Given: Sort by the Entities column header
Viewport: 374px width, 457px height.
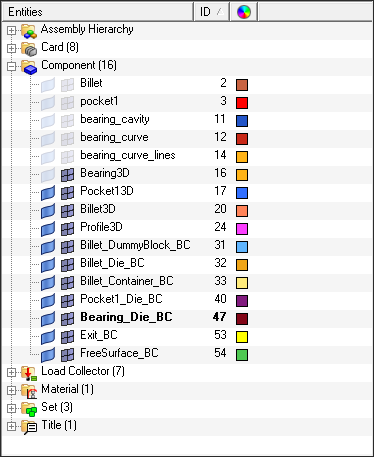Looking at the screenshot, I should [98, 12].
